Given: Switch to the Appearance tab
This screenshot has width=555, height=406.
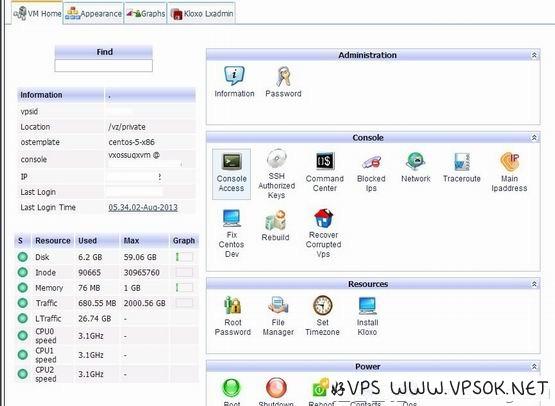Looking at the screenshot, I should 93,13.
